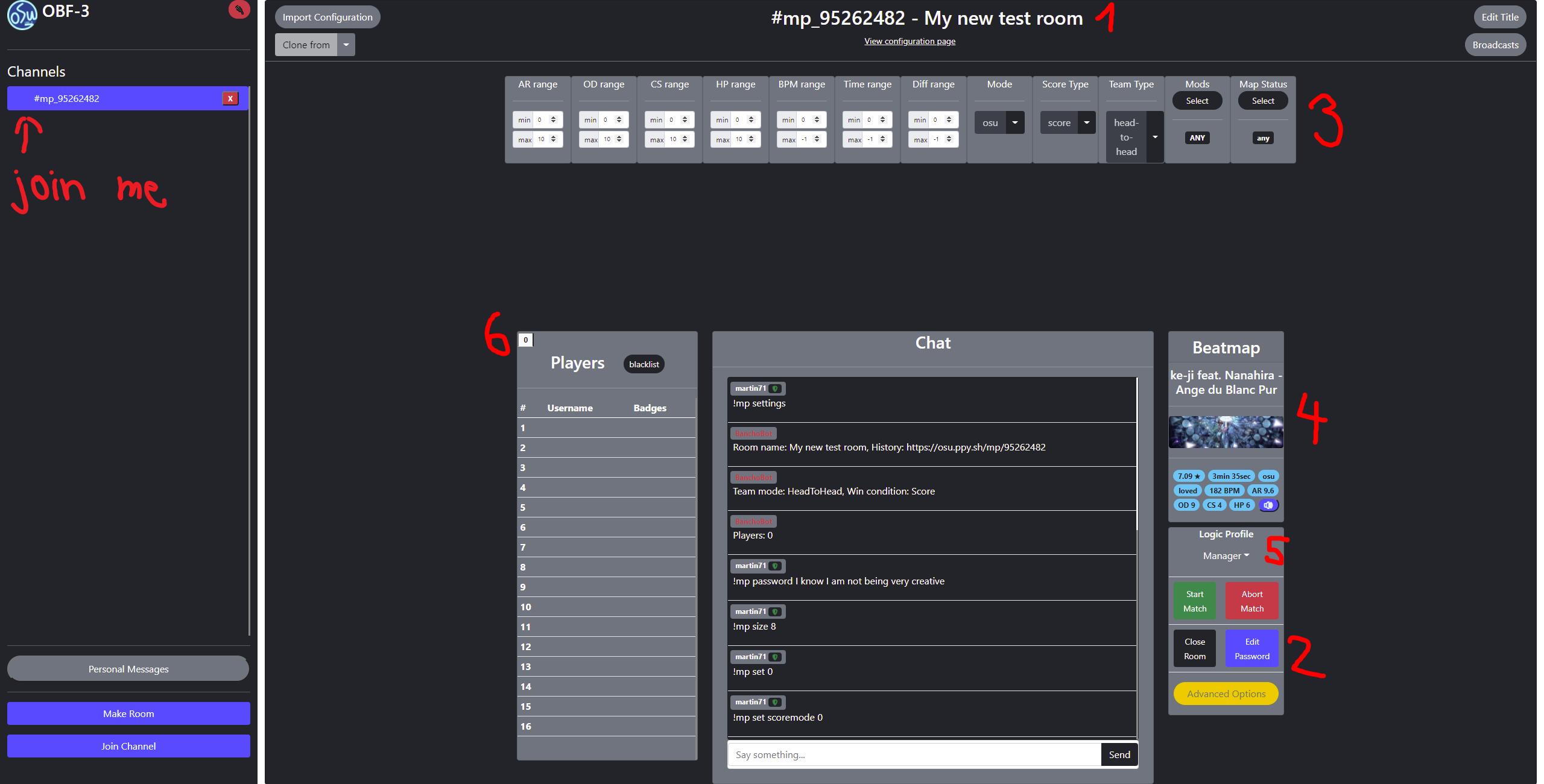Expand the Clone from dropdown arrow
1544x784 pixels.
(x=346, y=45)
